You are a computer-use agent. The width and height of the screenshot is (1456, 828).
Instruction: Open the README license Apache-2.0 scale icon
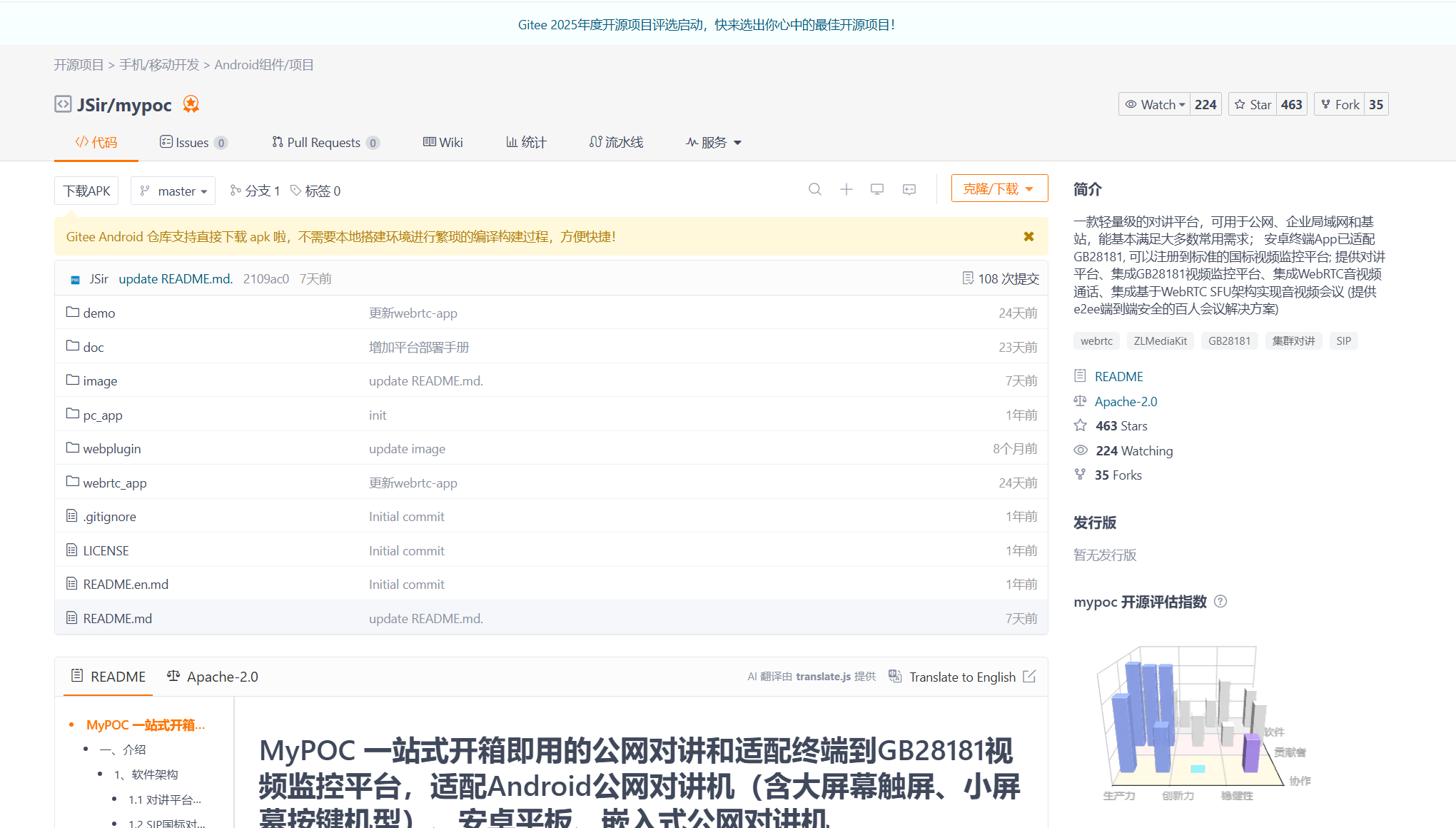(173, 676)
